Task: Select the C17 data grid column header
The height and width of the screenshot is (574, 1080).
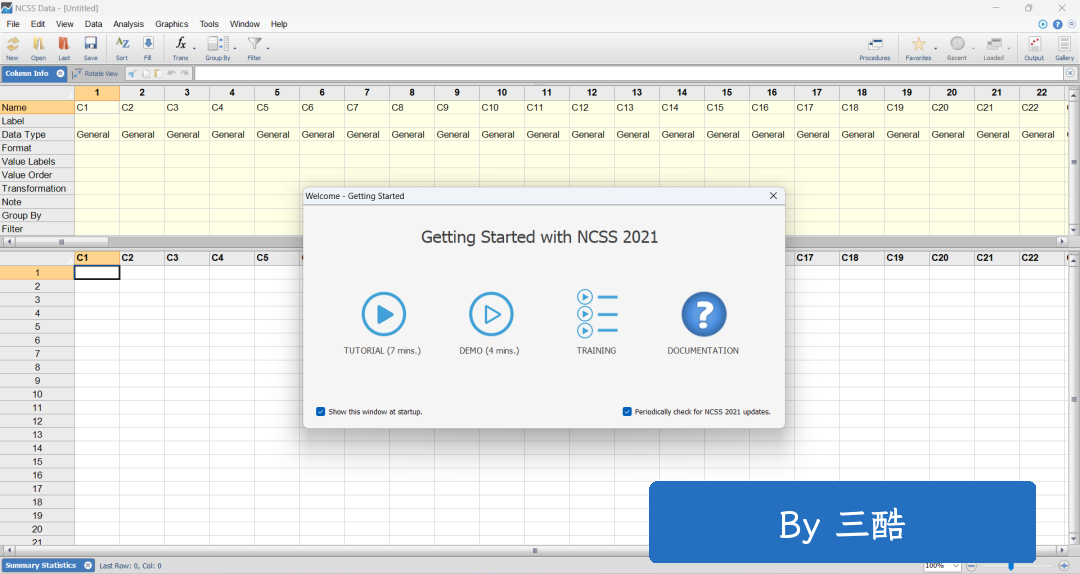Action: point(816,258)
